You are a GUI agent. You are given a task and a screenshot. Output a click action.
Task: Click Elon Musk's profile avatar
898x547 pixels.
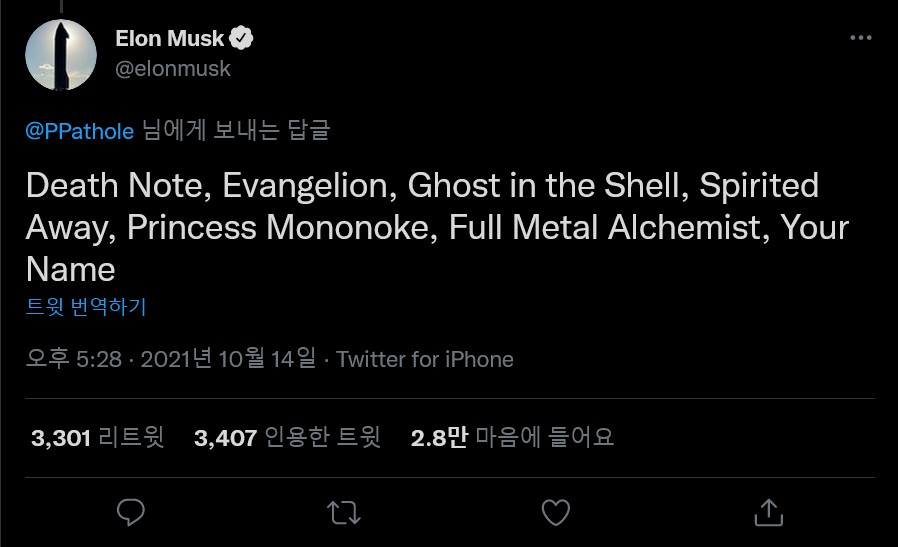(x=61, y=54)
